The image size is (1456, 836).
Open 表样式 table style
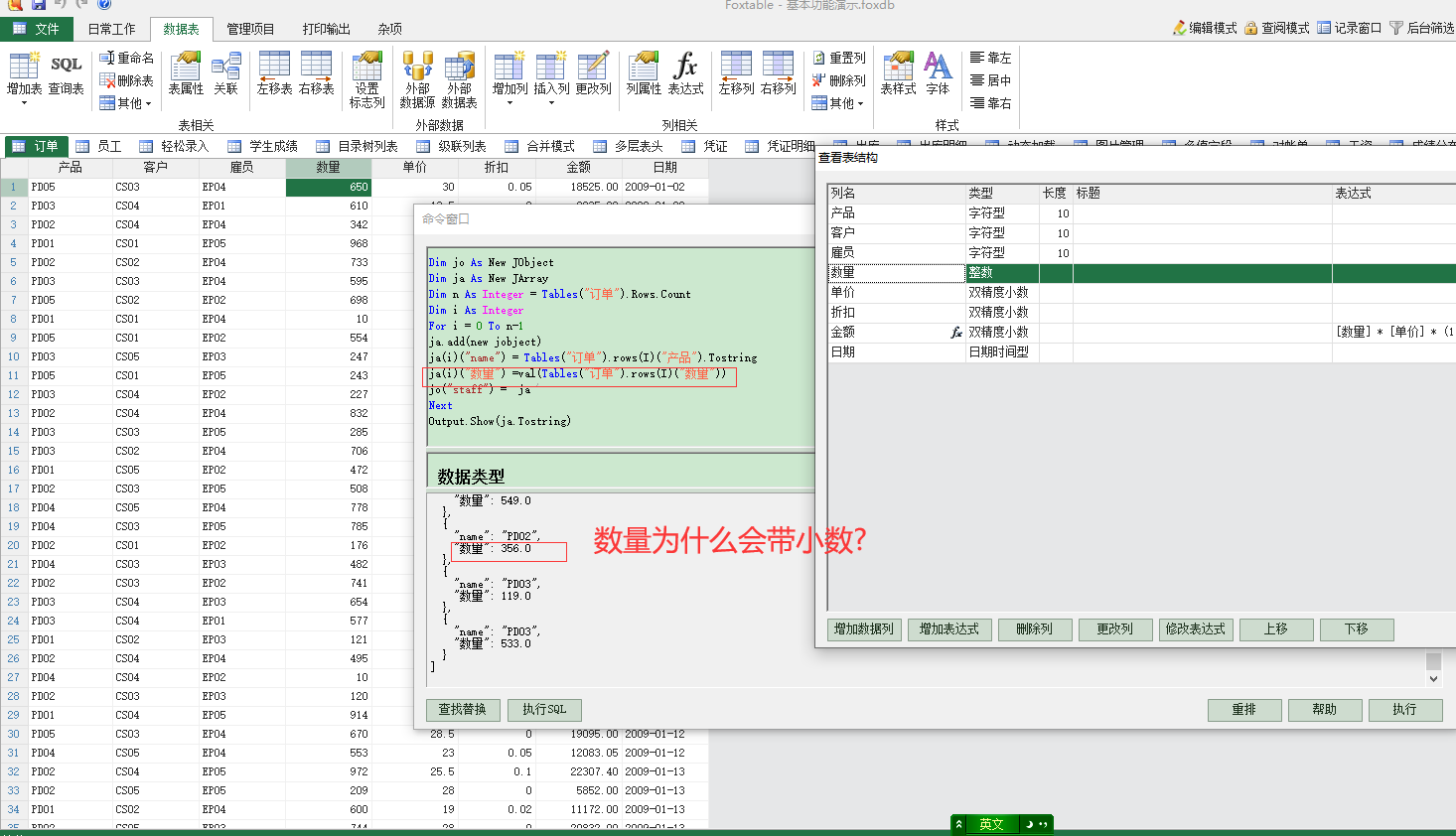[898, 73]
